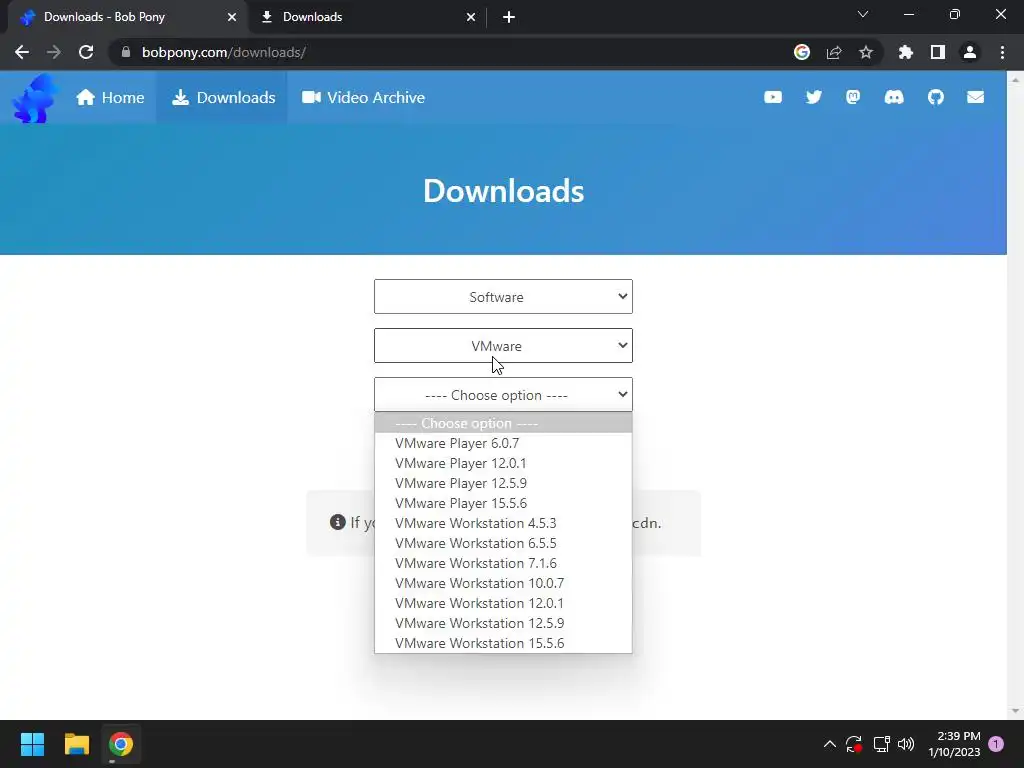Select VMware Workstation 7.1.6
Image resolution: width=1024 pixels, height=768 pixels.
pos(503,563)
